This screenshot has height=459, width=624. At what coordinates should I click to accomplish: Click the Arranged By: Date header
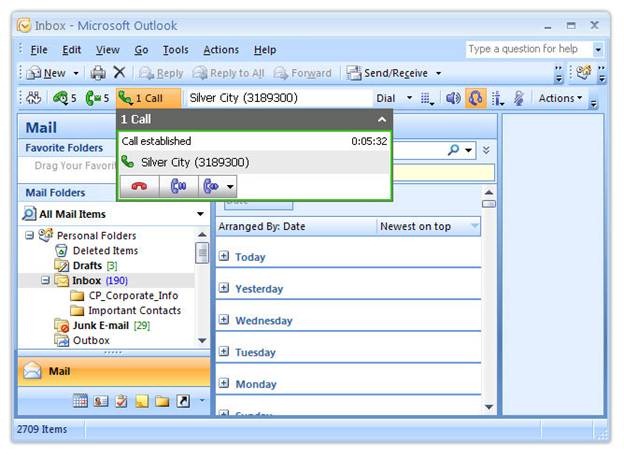coord(296,227)
